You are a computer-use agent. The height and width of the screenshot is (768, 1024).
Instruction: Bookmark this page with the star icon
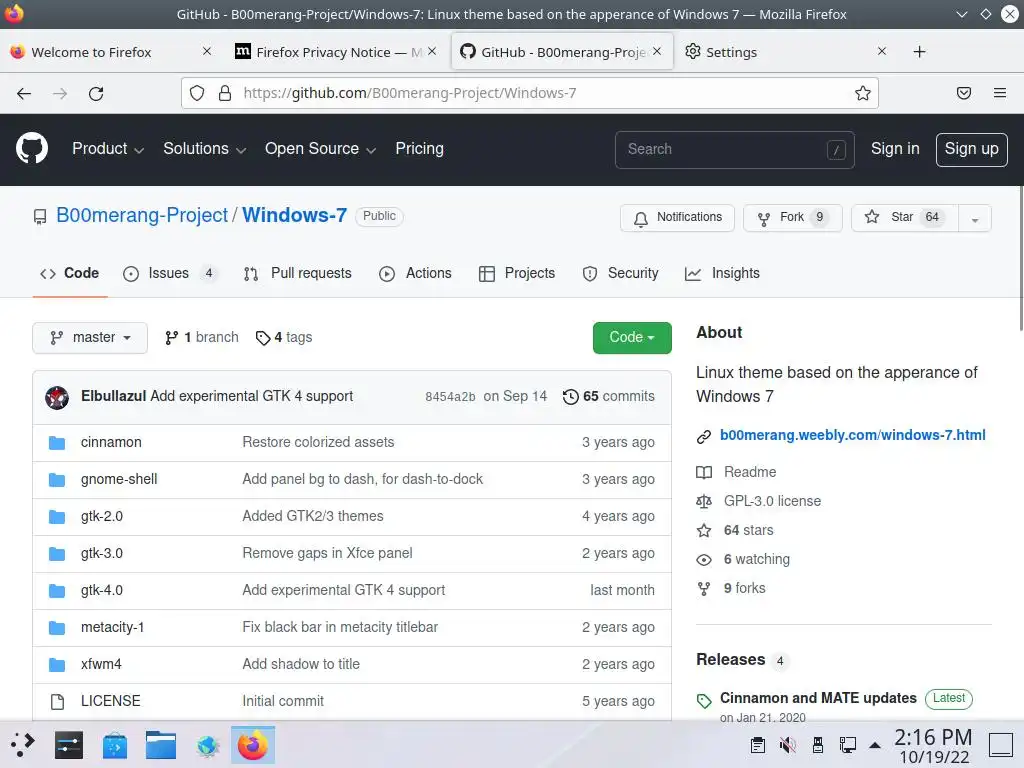pyautogui.click(x=863, y=93)
